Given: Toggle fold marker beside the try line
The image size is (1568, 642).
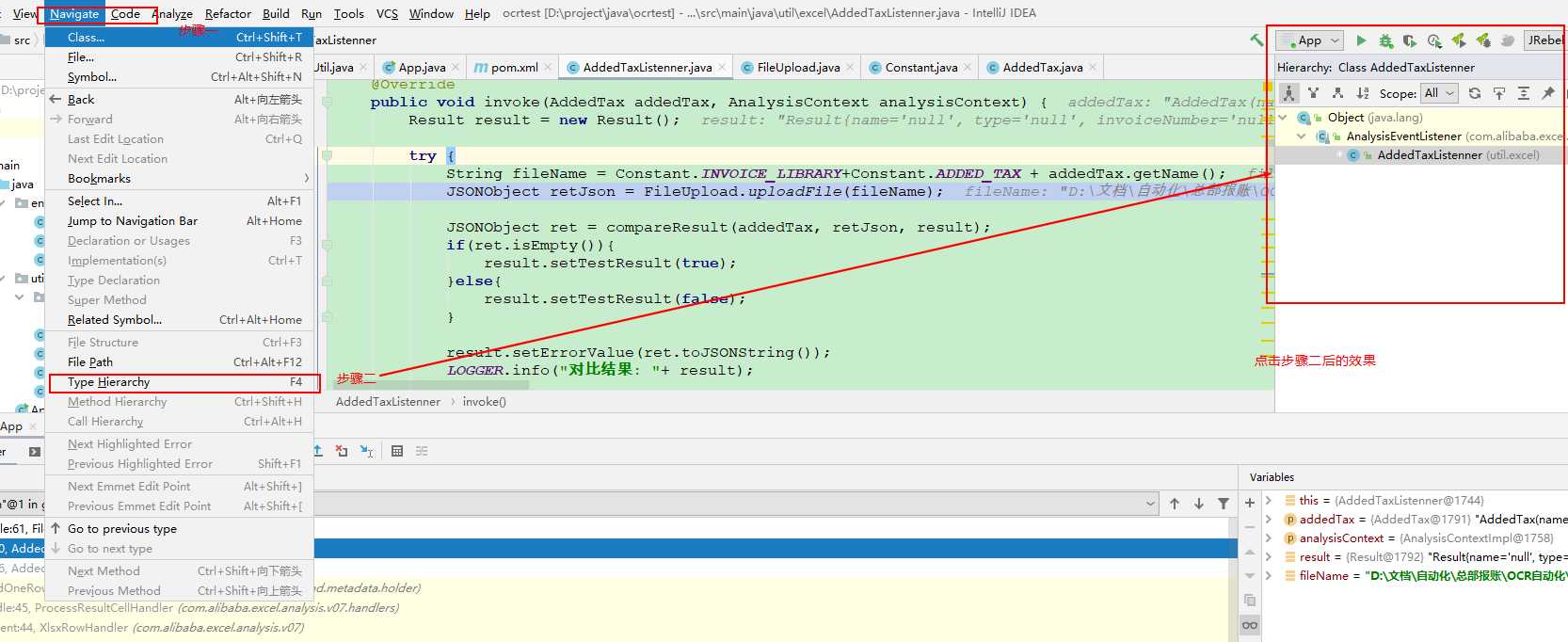Looking at the screenshot, I should [327, 155].
